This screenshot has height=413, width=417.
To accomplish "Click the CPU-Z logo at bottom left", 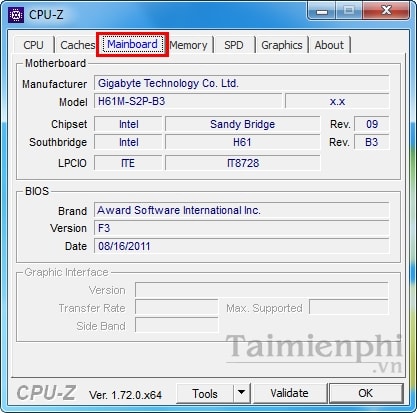I will point(46,393).
